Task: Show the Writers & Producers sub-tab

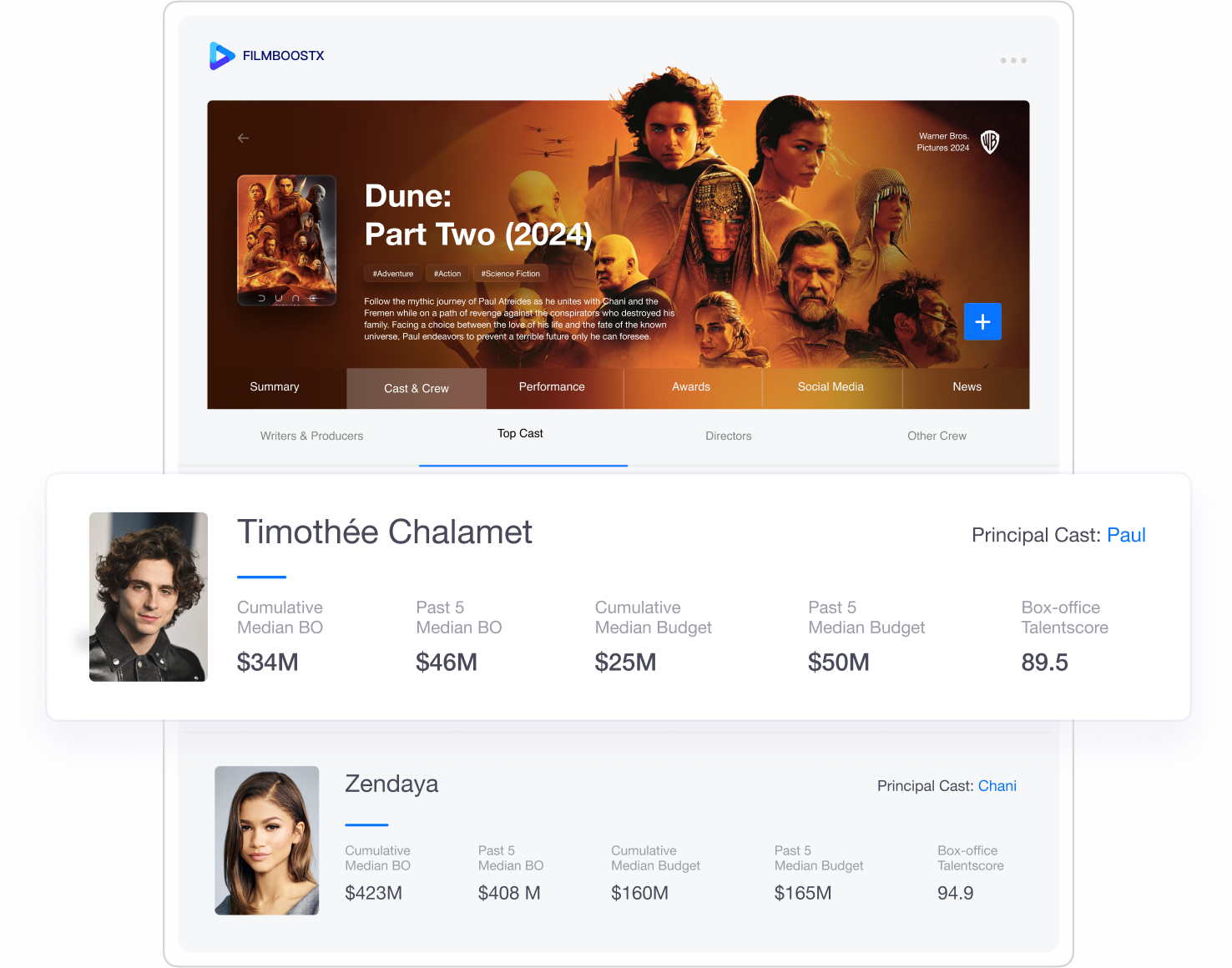Action: point(312,436)
